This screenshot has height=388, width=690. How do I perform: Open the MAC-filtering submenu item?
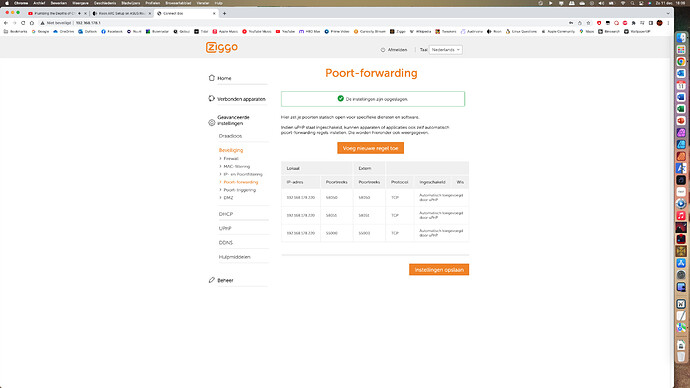click(237, 166)
